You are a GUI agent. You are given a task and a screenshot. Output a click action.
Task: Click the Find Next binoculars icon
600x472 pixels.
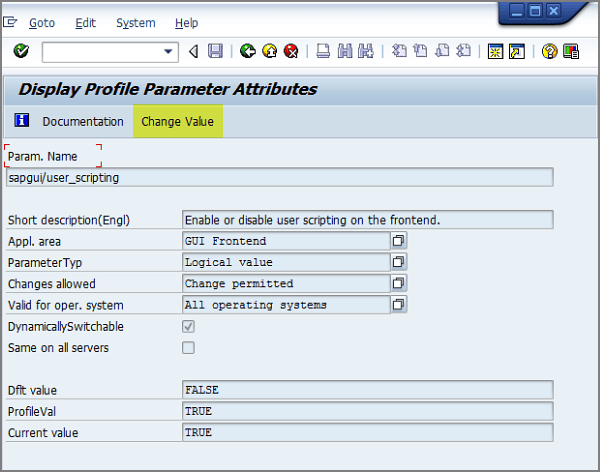366,51
